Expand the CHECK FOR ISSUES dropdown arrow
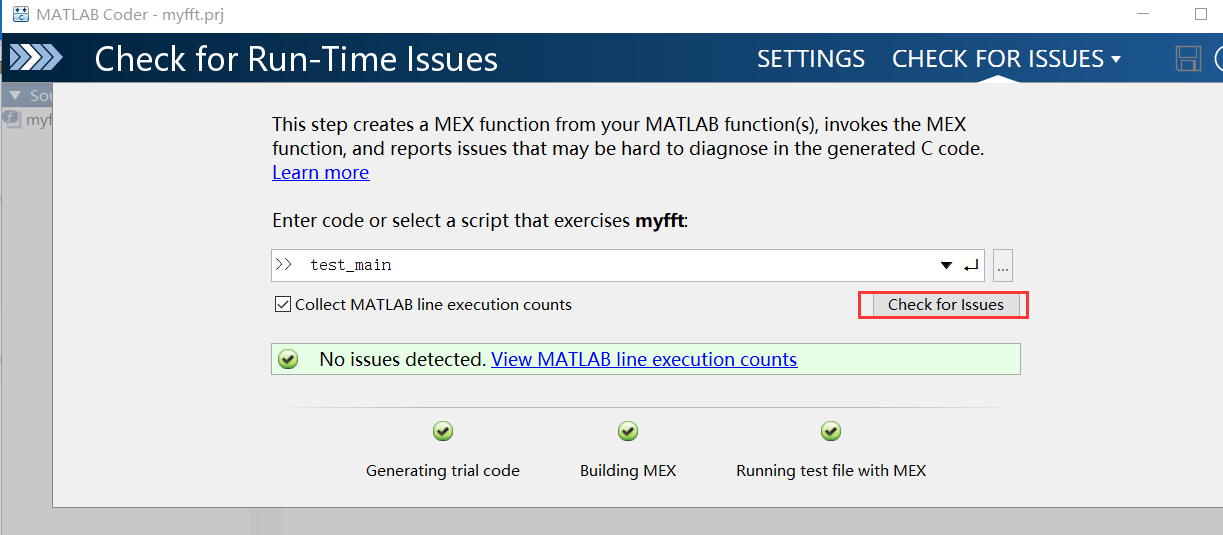1223x535 pixels. 1115,59
